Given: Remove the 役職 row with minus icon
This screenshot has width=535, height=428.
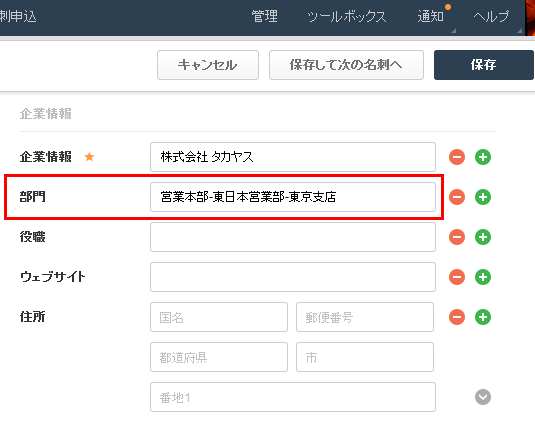Looking at the screenshot, I should click(x=457, y=237).
